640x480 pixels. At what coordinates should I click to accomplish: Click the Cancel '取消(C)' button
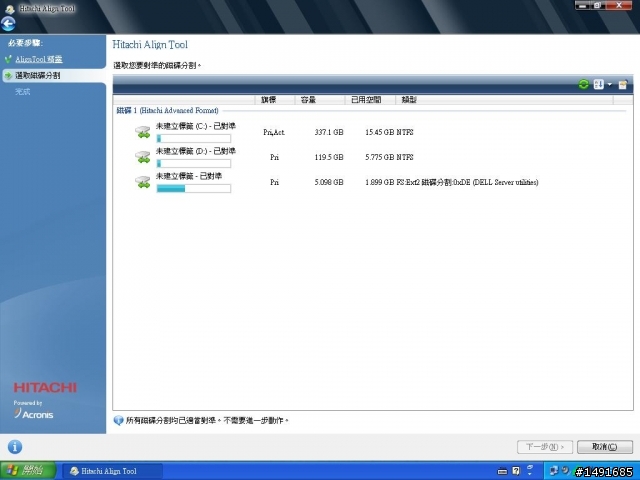click(605, 447)
